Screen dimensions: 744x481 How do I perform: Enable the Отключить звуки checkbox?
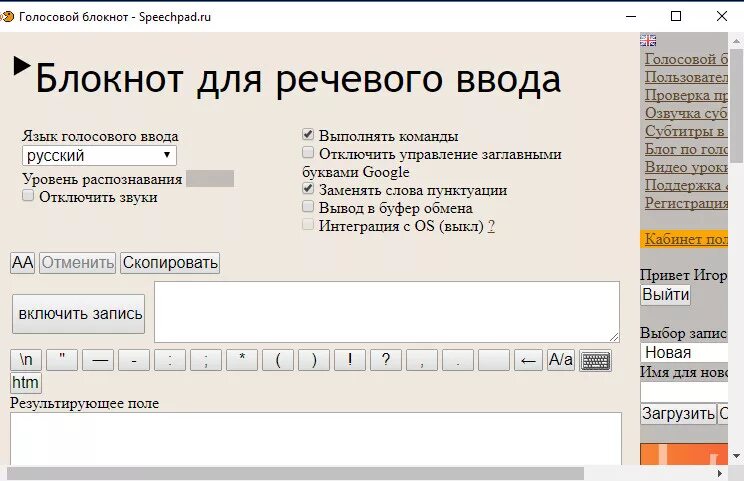click(28, 195)
